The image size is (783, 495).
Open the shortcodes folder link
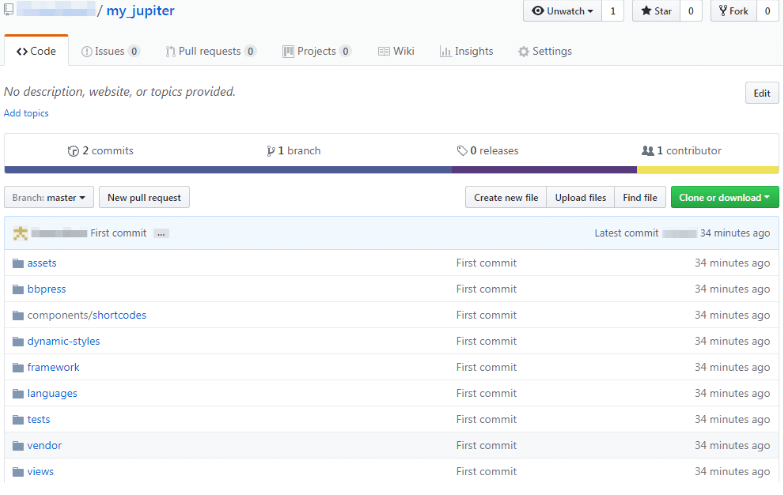click(x=119, y=315)
